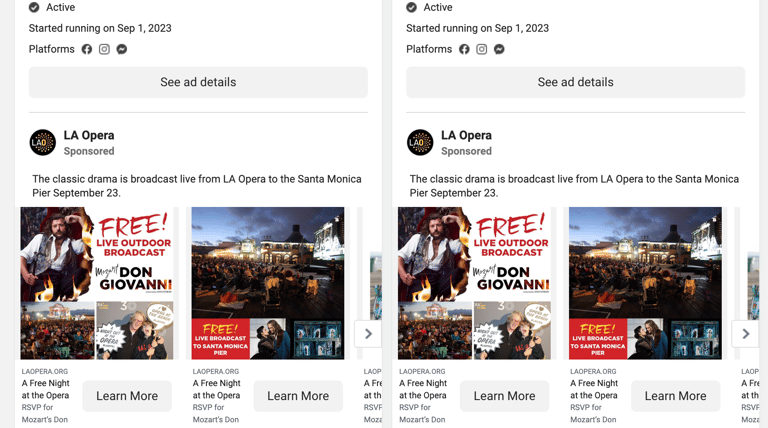
Task: Open LA Opera profile logo in right ad
Action: [420, 143]
